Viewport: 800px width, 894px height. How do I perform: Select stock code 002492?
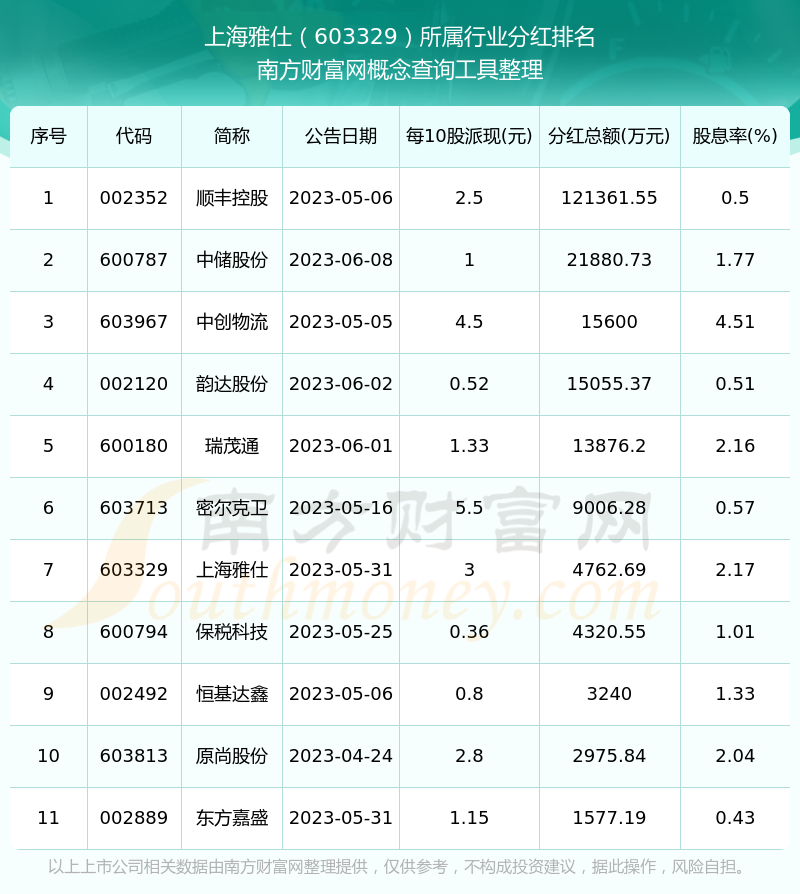(x=134, y=694)
